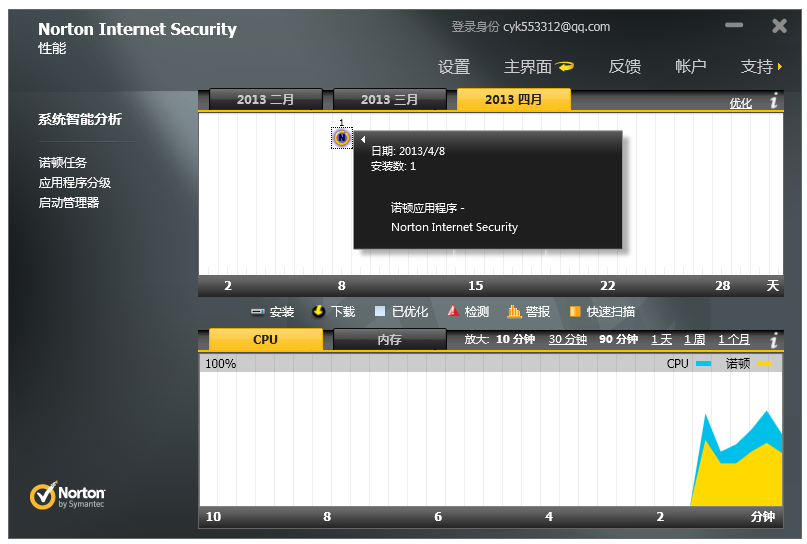Set zoom to 1周
This screenshot has width=807, height=544.
694,340
